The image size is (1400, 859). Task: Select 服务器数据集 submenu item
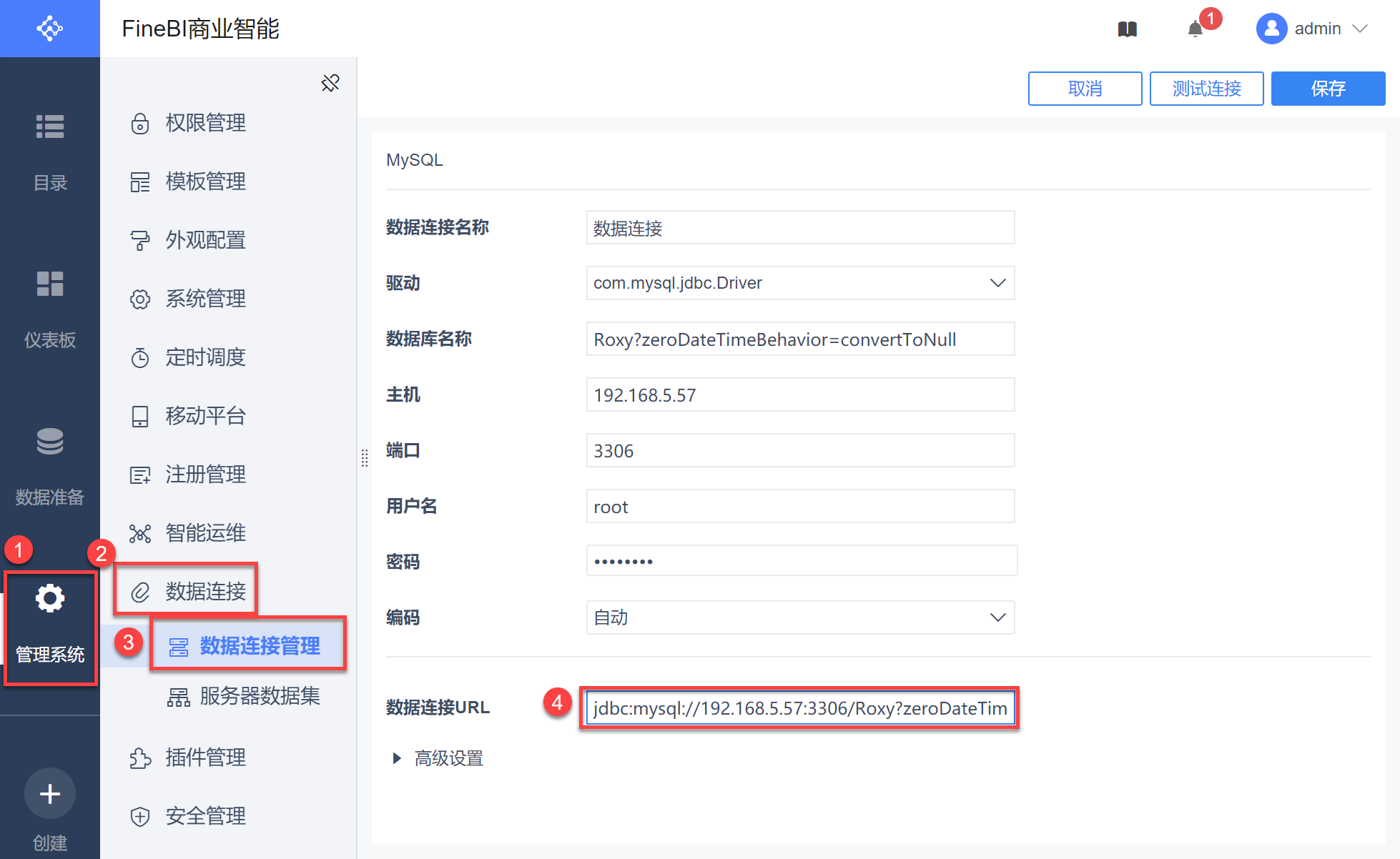coord(260,696)
